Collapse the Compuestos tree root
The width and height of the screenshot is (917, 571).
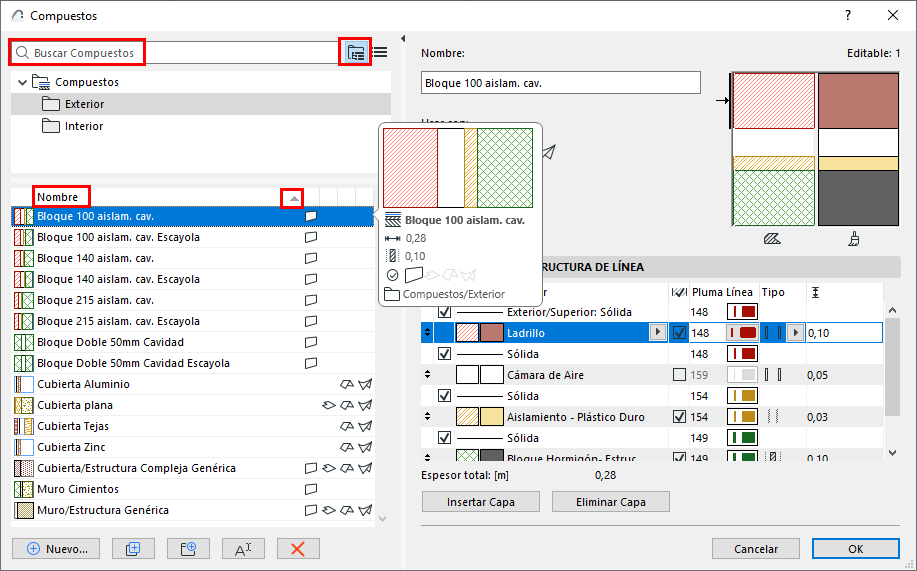[x=22, y=82]
